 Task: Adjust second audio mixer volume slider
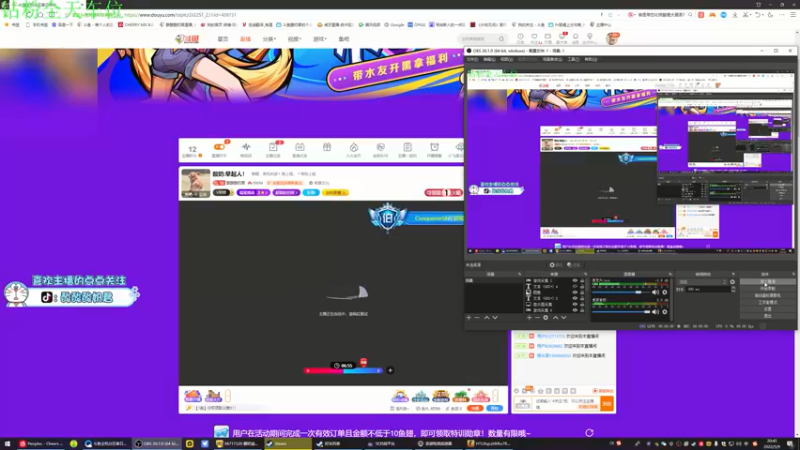tap(620, 312)
